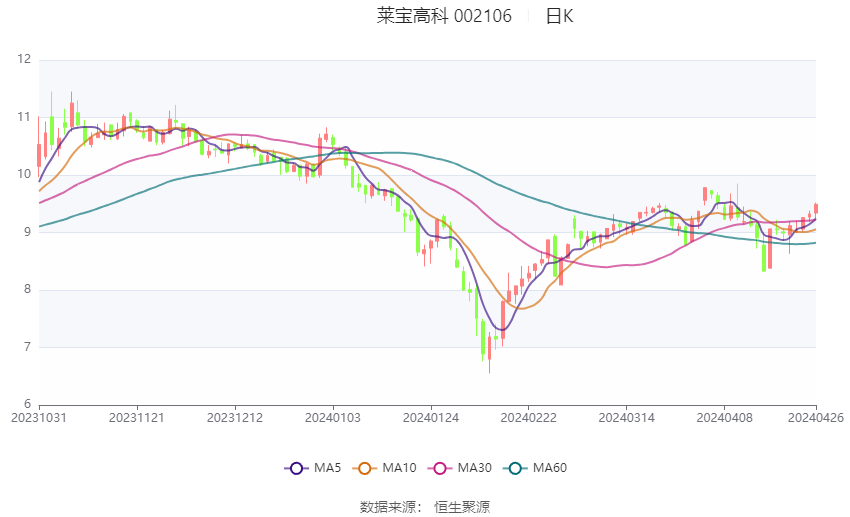Screen dimensions: 850x517
Task: Hide the MA60 line via its label
Action: coord(550,468)
